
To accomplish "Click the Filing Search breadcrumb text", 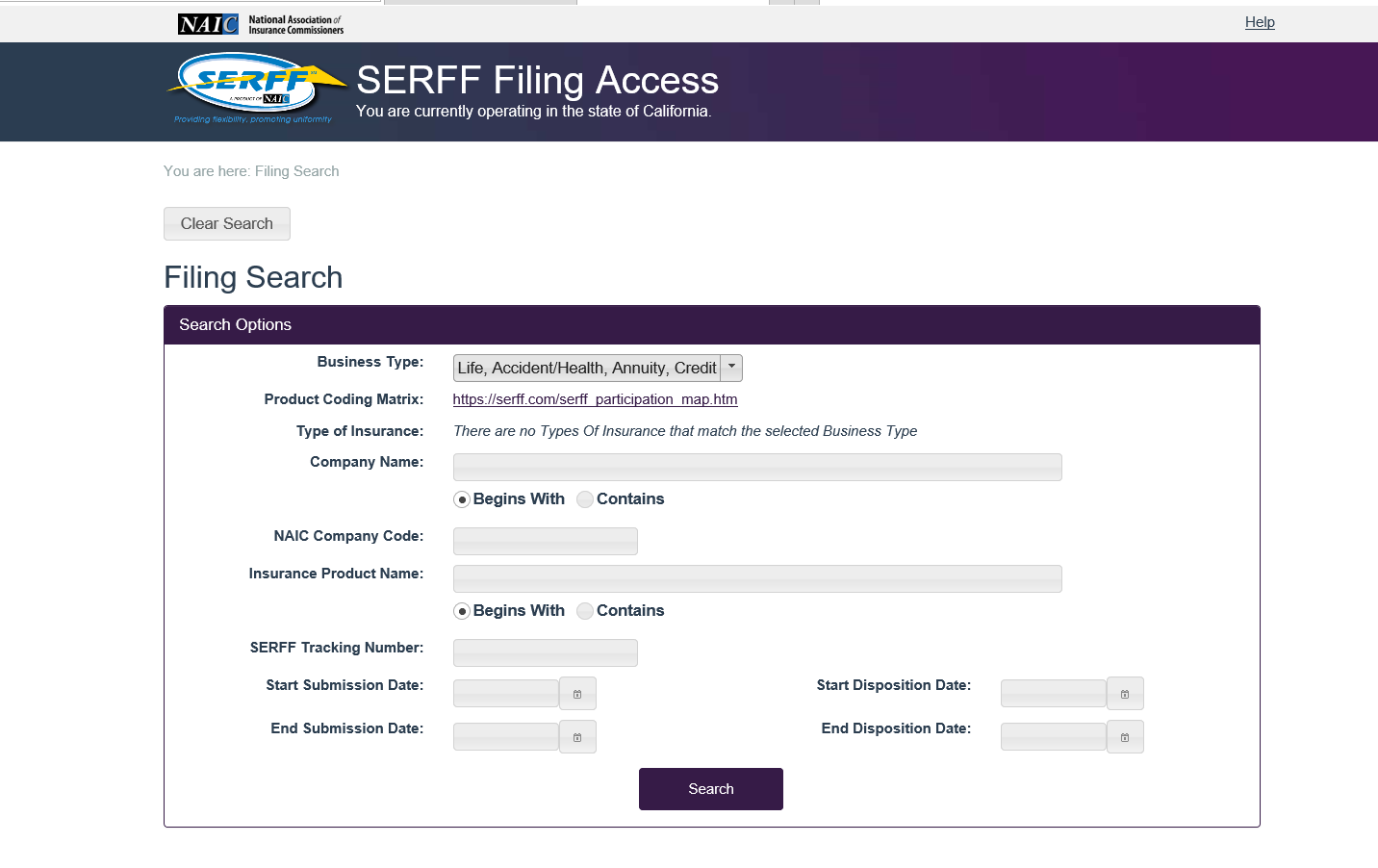I will 296,171.
